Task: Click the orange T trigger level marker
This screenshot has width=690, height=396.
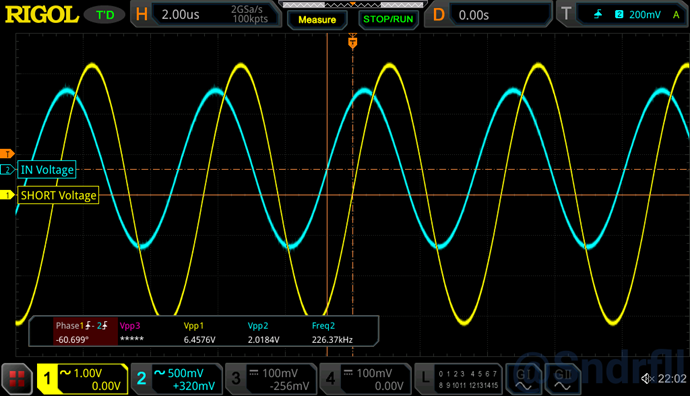Action: pos(7,154)
